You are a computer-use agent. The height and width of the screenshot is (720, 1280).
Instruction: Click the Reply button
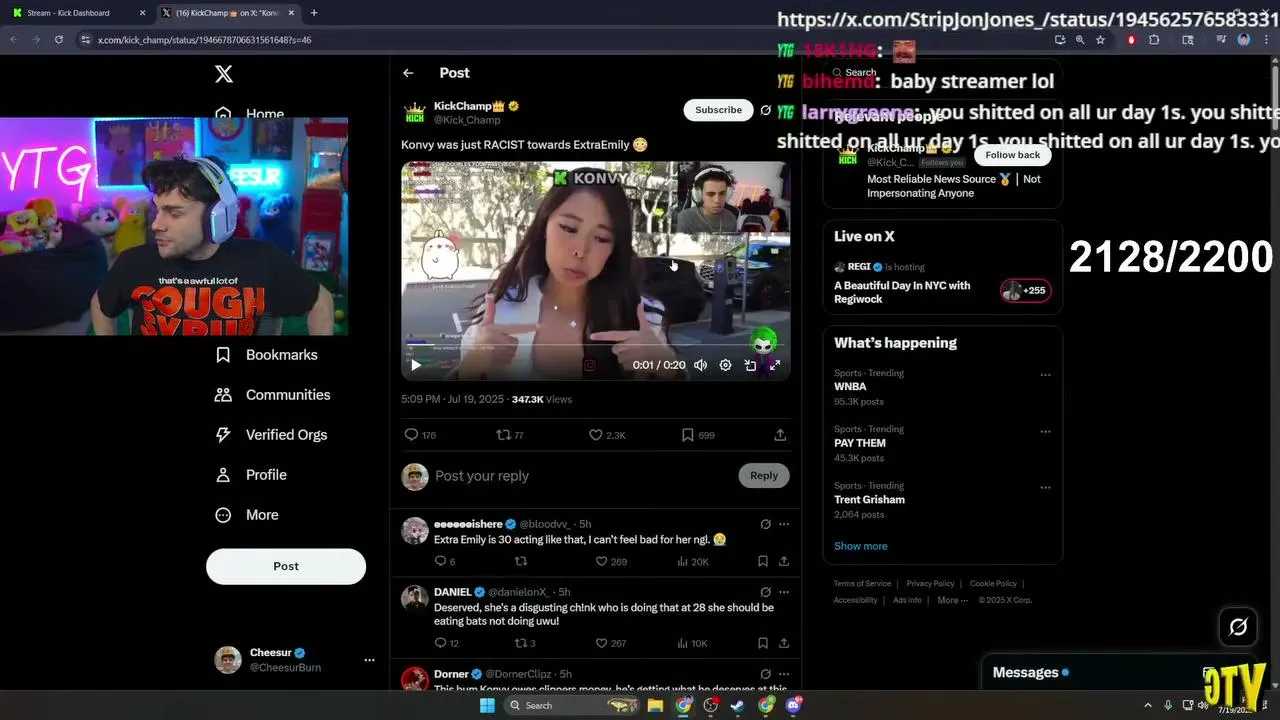point(764,476)
